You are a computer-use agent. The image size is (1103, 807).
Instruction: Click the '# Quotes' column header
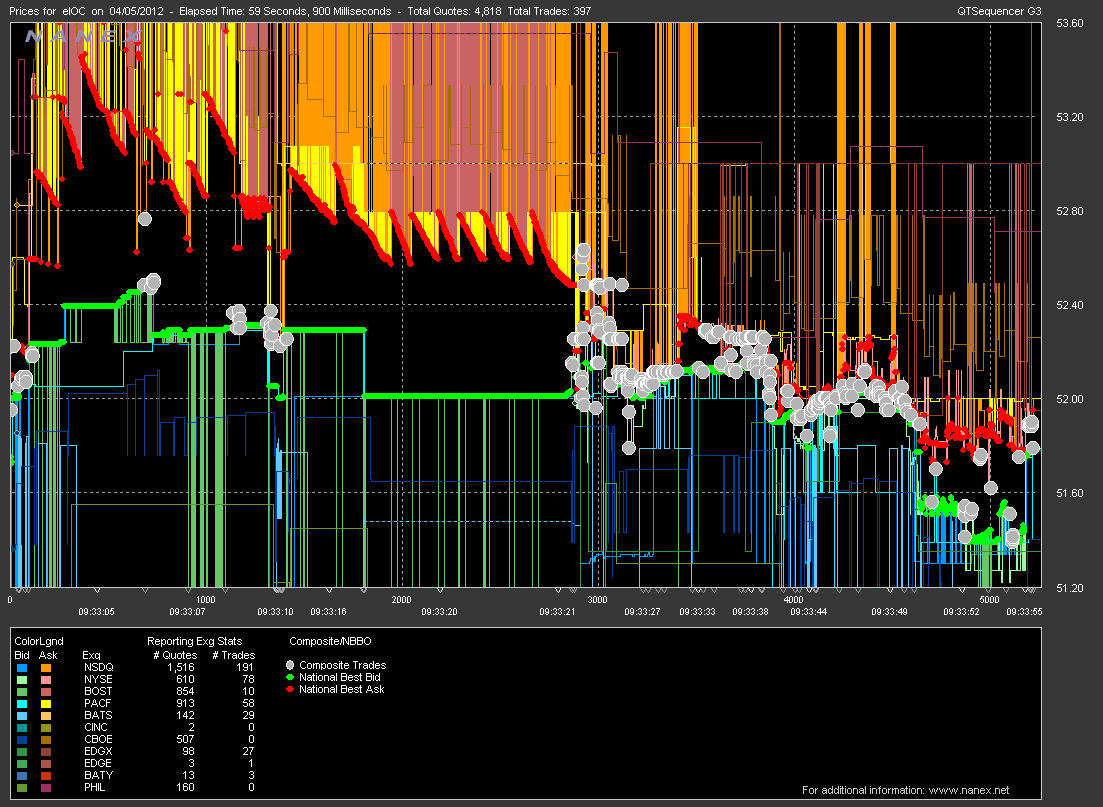pyautogui.click(x=174, y=655)
